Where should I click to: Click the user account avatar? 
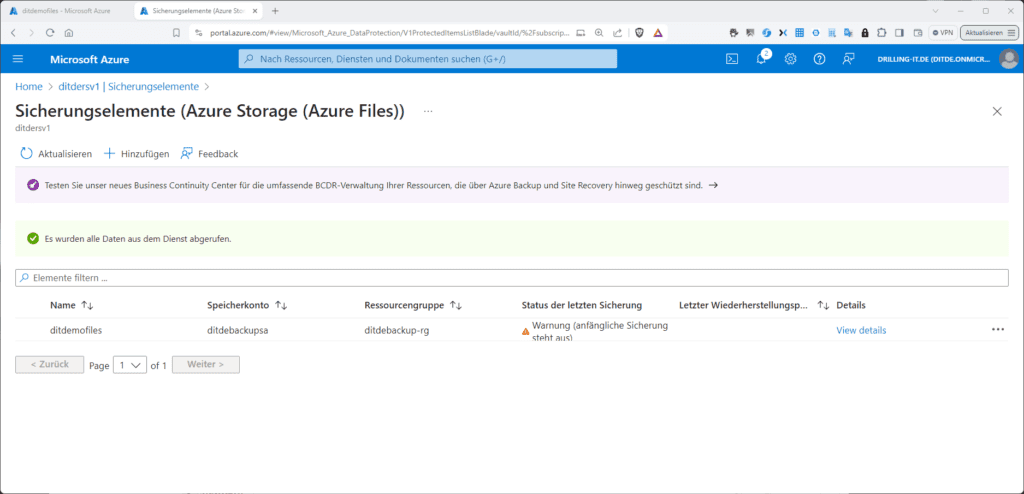(x=1008, y=59)
